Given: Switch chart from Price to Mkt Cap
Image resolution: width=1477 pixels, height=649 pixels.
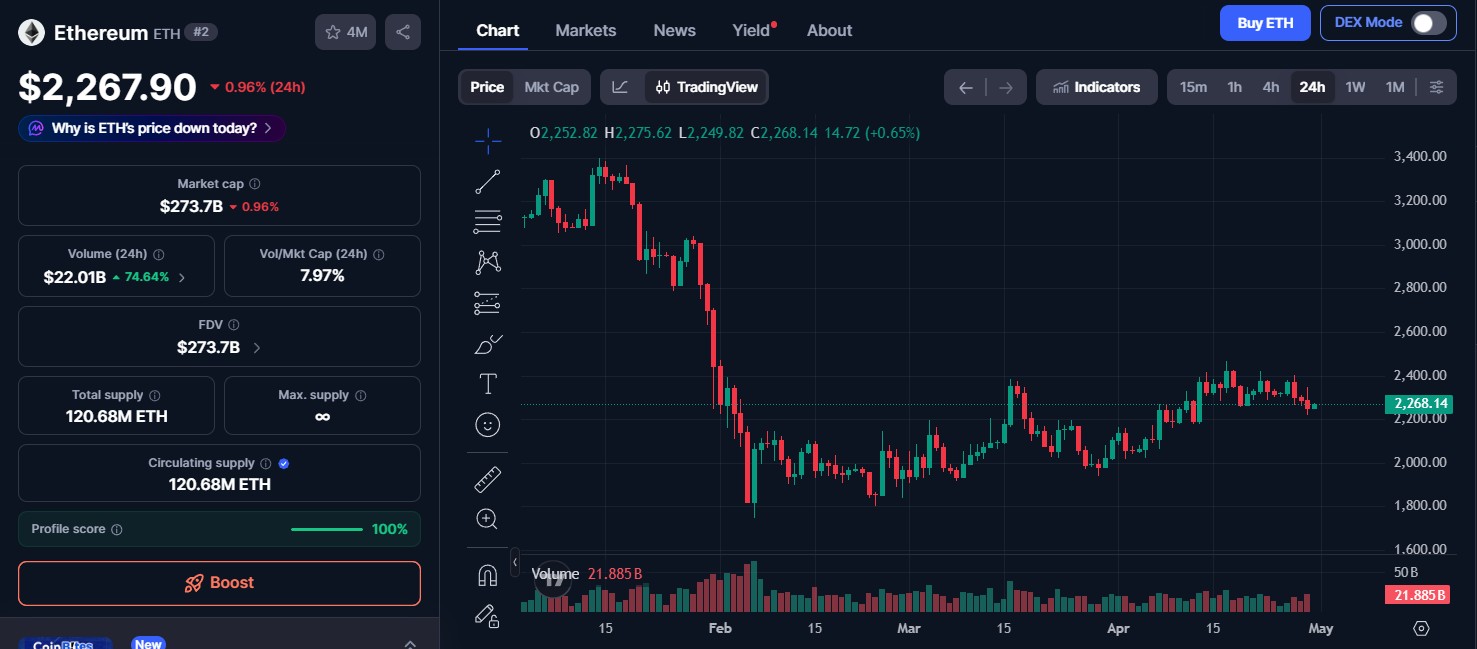Looking at the screenshot, I should click(x=551, y=87).
